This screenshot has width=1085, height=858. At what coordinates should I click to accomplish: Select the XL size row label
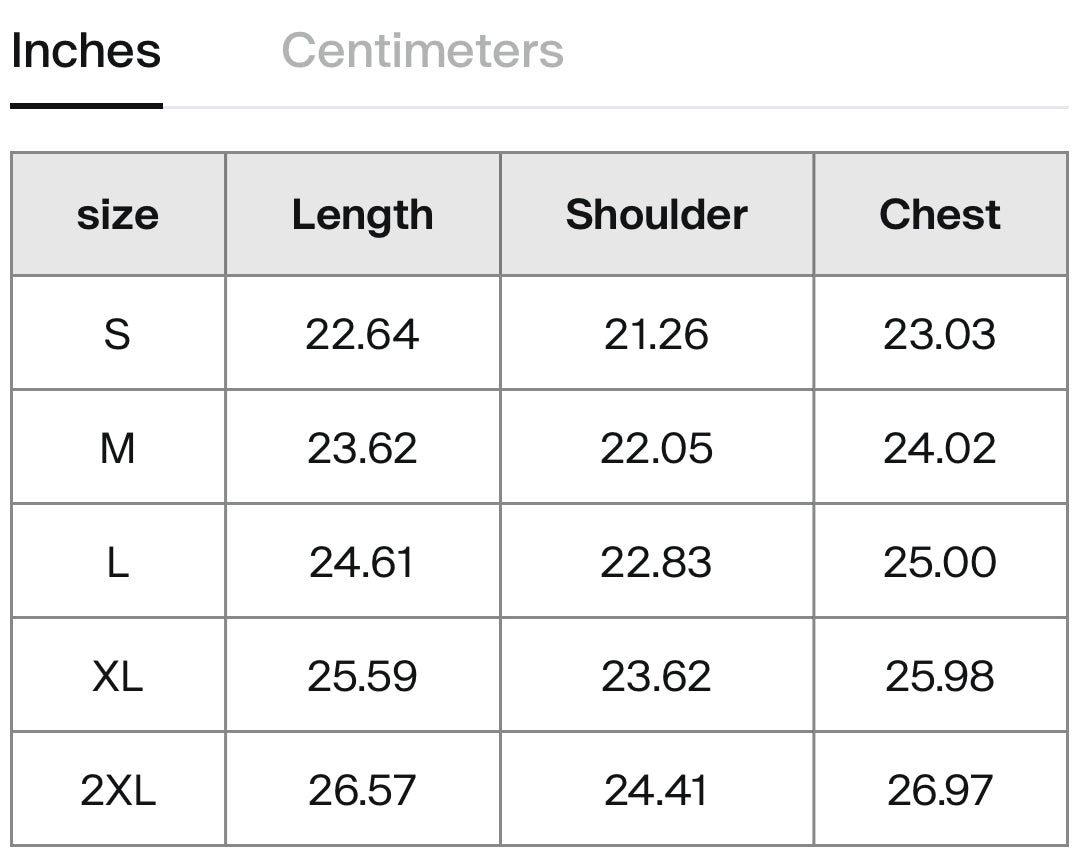pos(118,676)
